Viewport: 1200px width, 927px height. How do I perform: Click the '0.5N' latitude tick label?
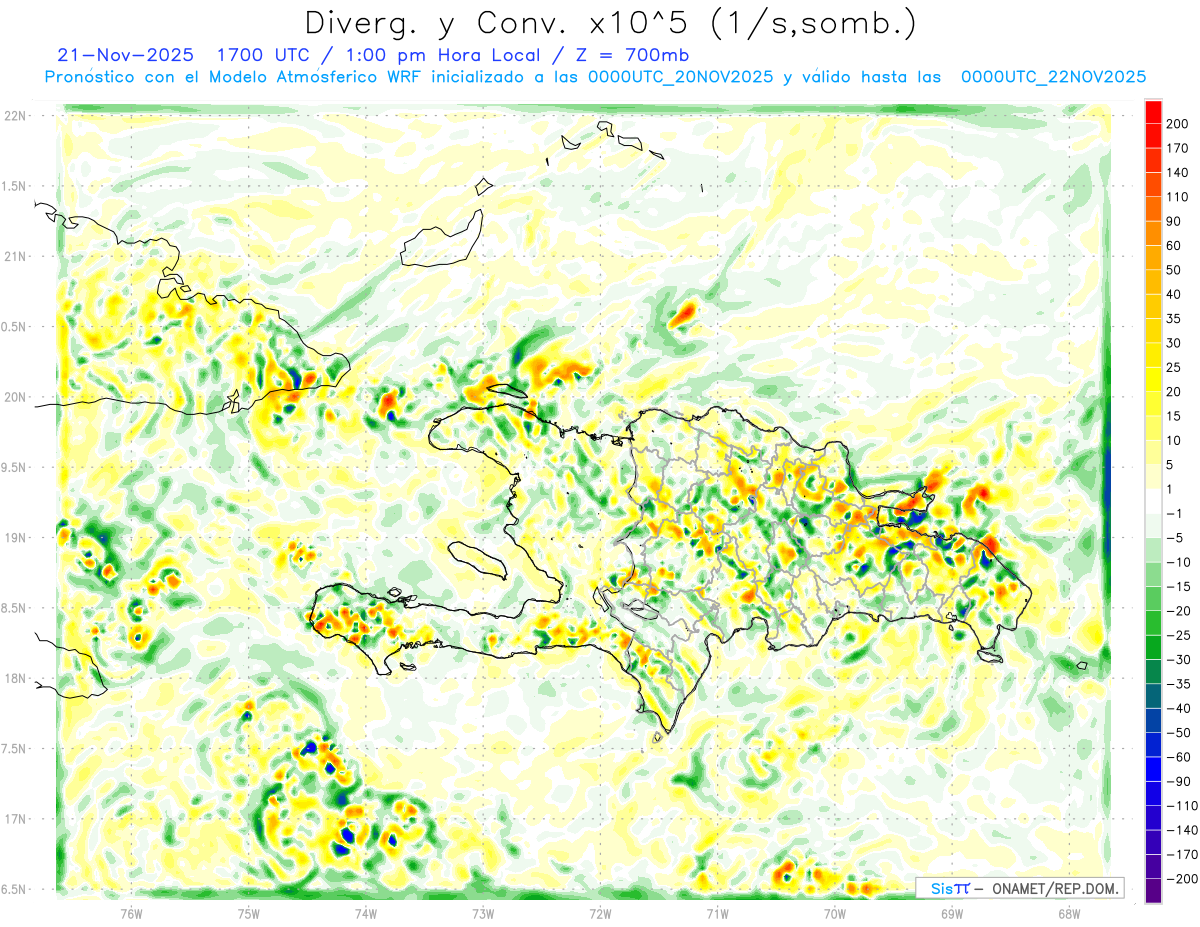pos(14,327)
